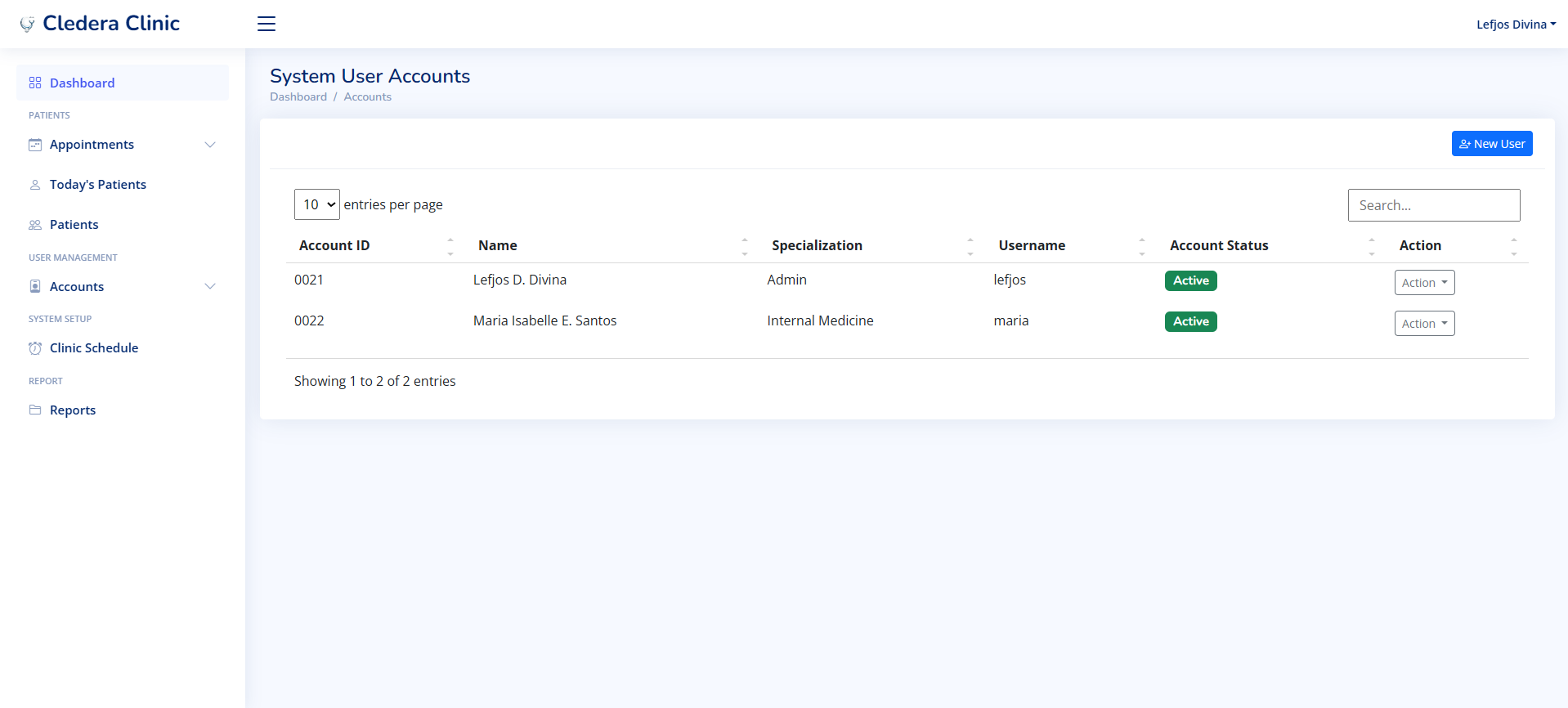1568x708 pixels.
Task: Sort the table by Account Status column
Action: 1219,245
